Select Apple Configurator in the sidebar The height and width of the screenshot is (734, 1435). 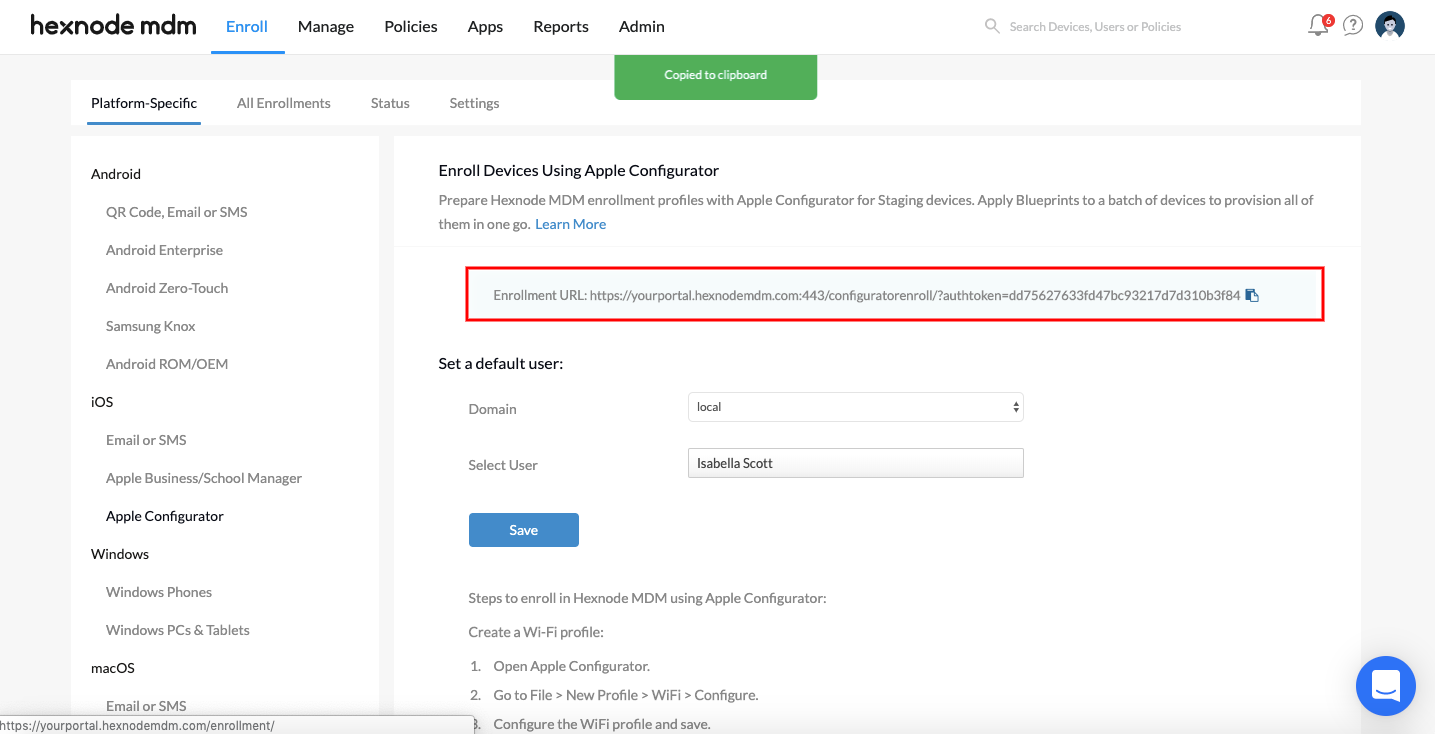165,516
